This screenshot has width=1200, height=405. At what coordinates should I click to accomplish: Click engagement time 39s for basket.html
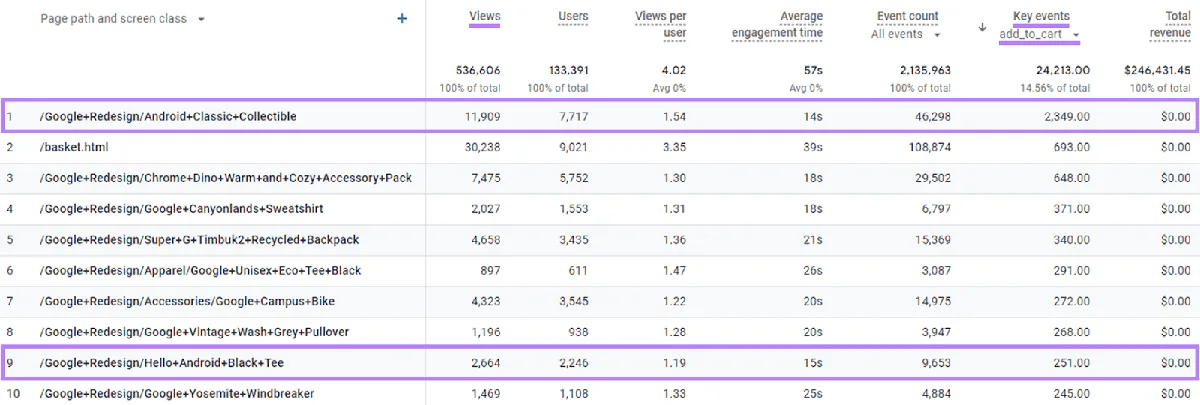814,147
